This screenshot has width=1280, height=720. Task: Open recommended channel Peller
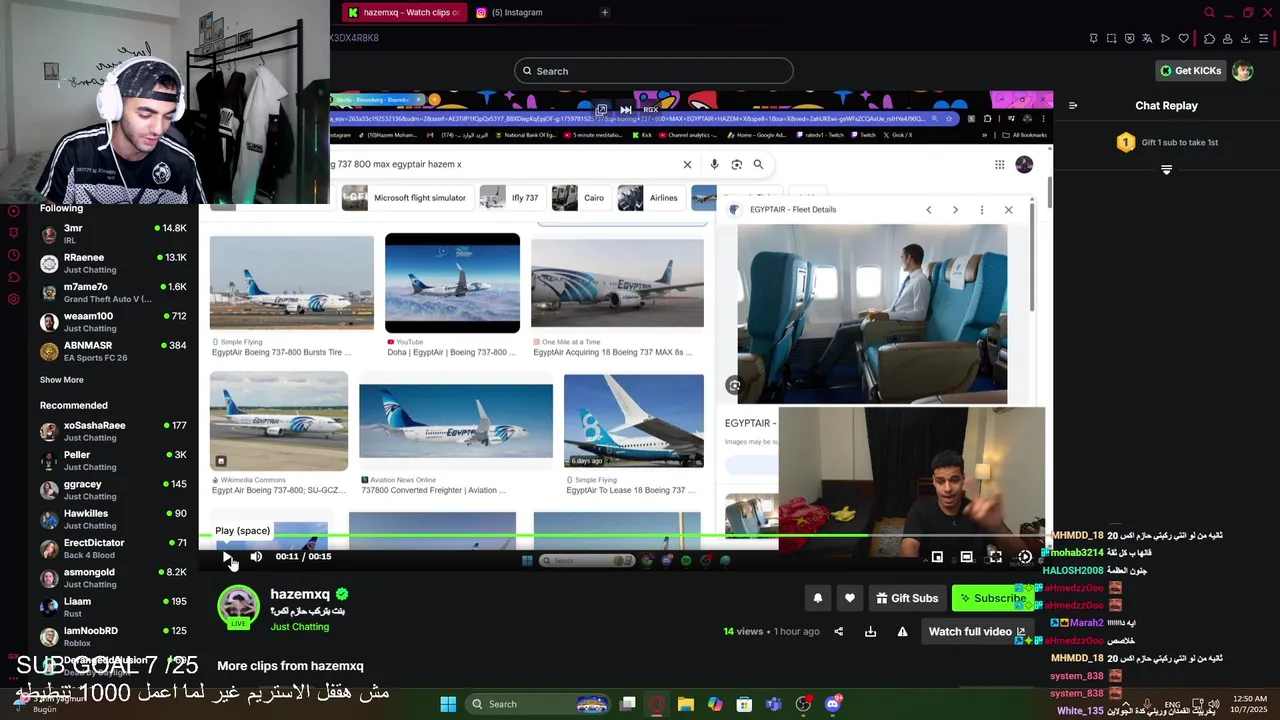tap(113, 461)
